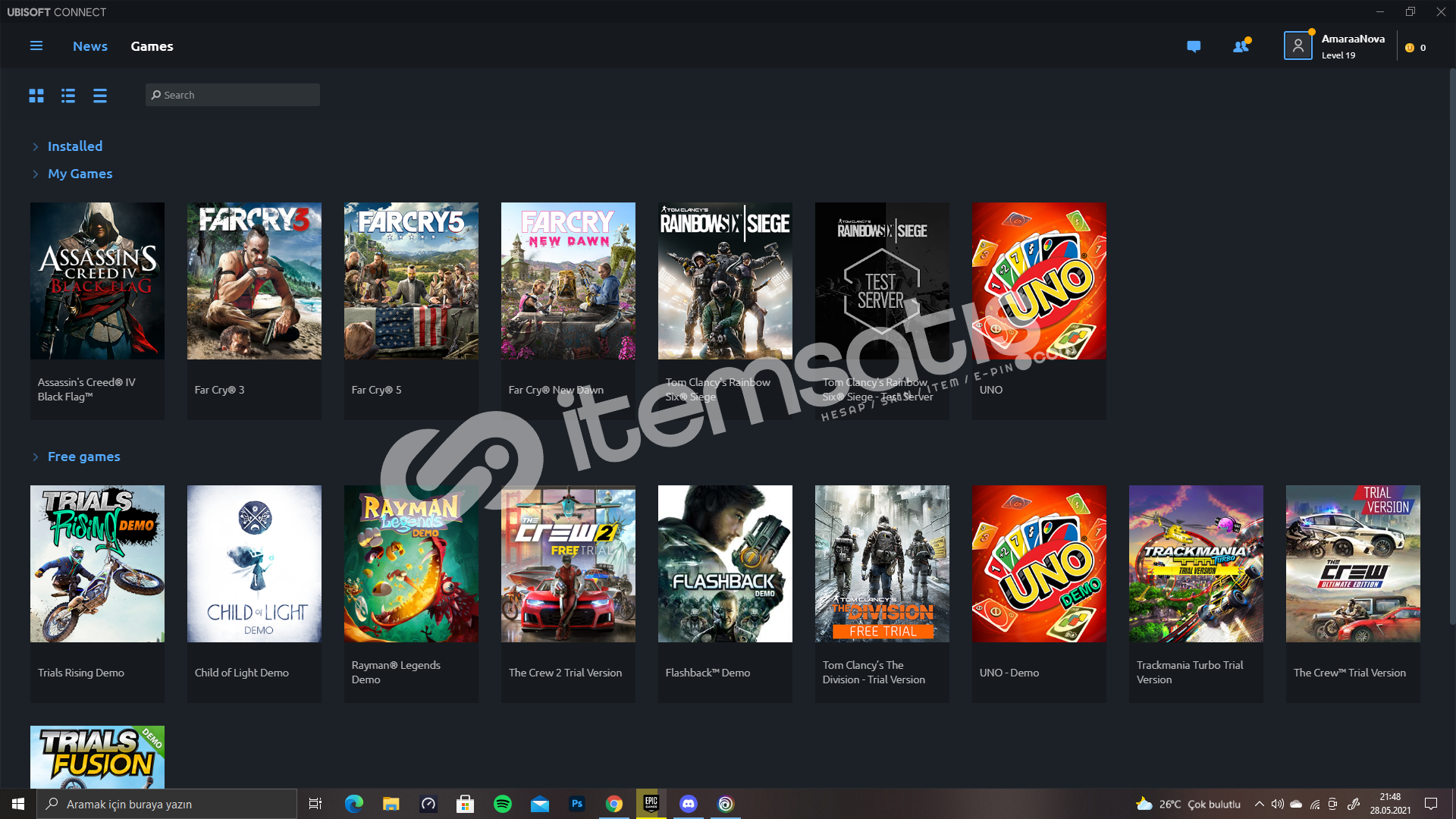Open Assassin's Creed IV Black Flag
This screenshot has height=819, width=1456.
point(97,281)
